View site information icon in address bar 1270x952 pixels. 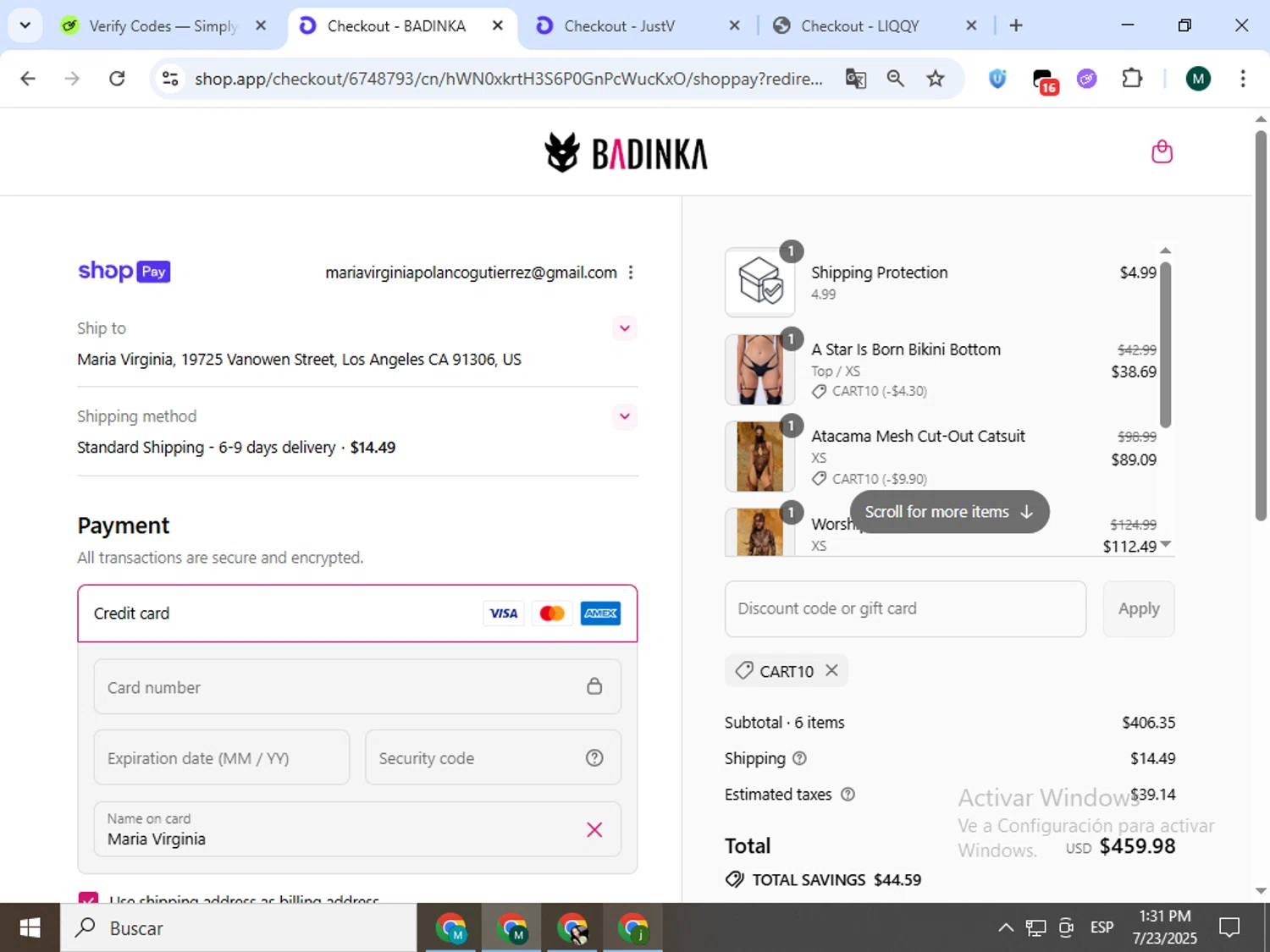point(170,79)
